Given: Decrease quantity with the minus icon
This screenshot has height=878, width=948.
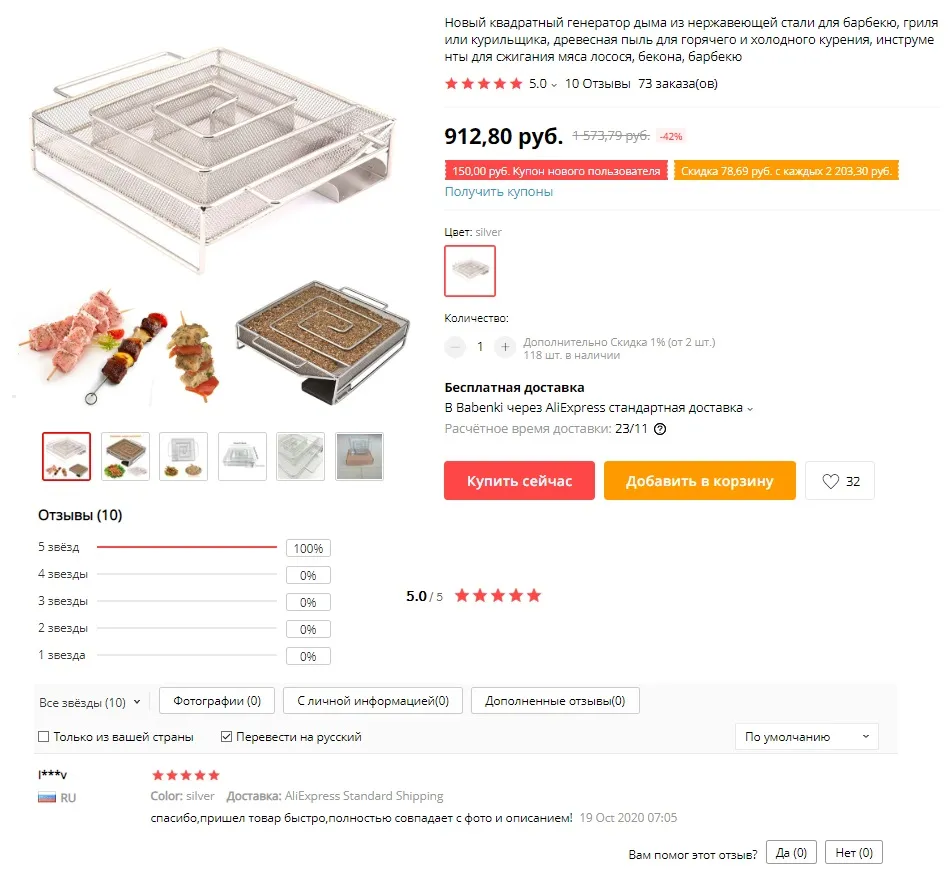Looking at the screenshot, I should tap(455, 346).
